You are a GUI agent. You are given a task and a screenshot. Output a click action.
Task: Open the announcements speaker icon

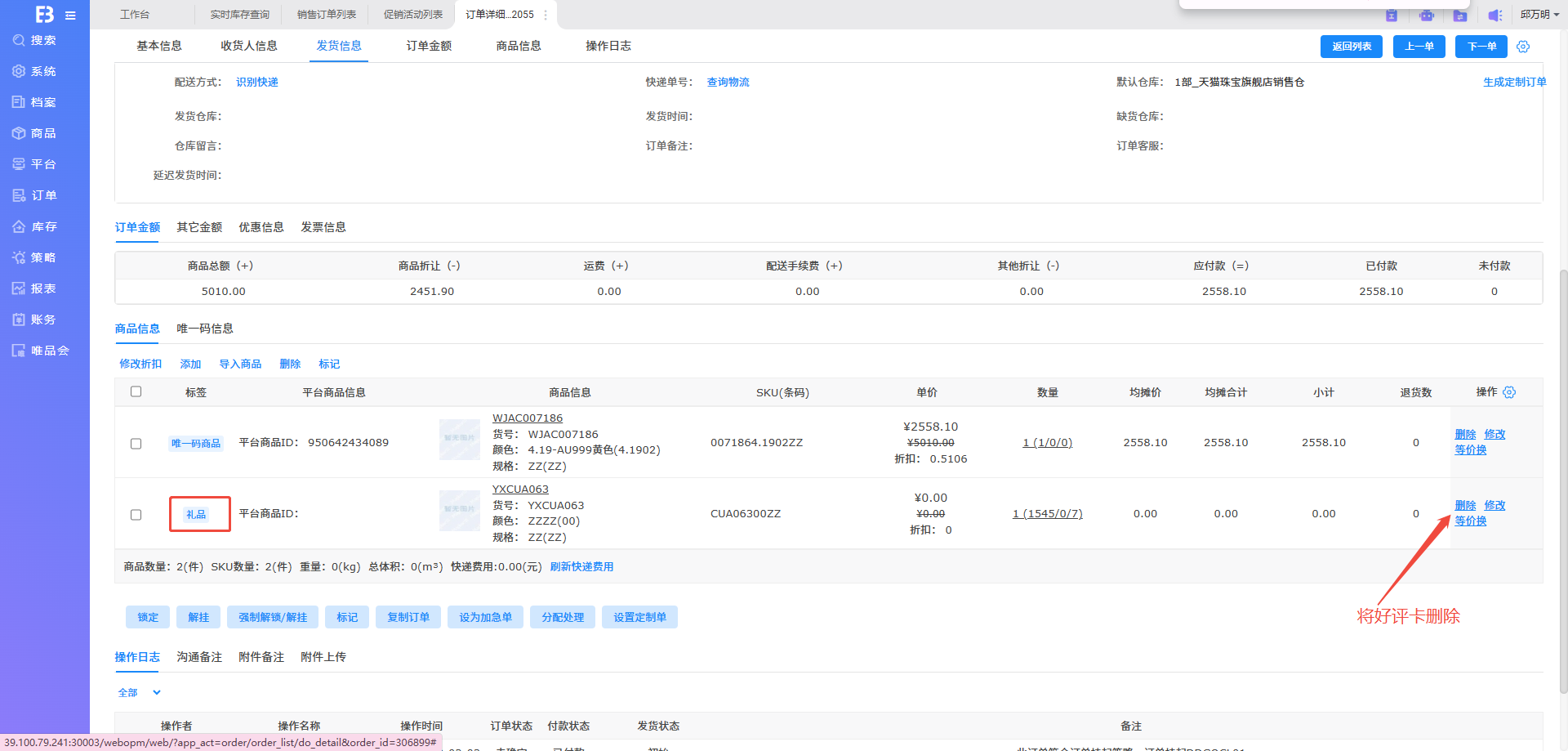pos(1494,16)
